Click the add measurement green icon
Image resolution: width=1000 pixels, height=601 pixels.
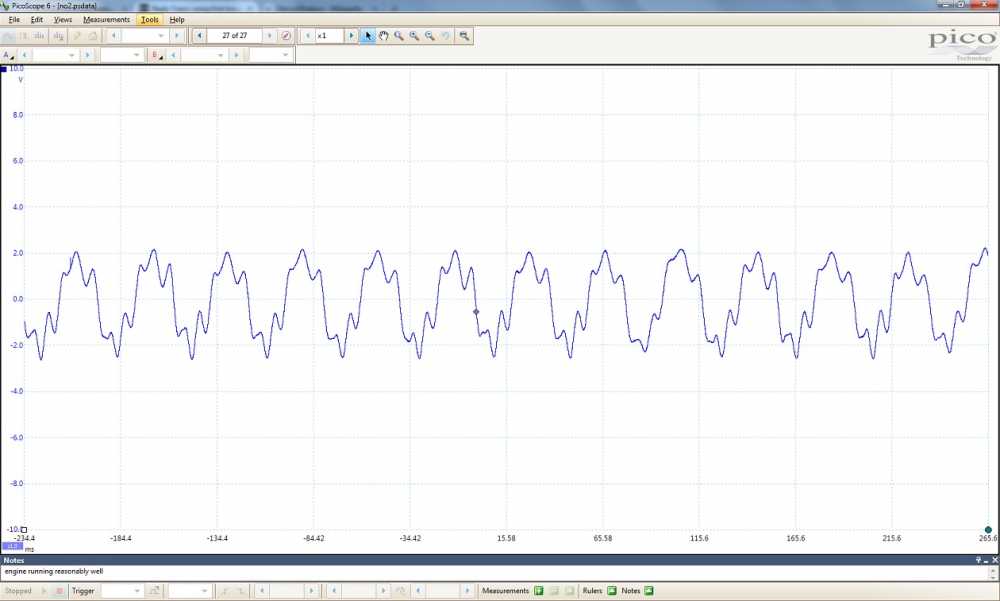coord(538,591)
